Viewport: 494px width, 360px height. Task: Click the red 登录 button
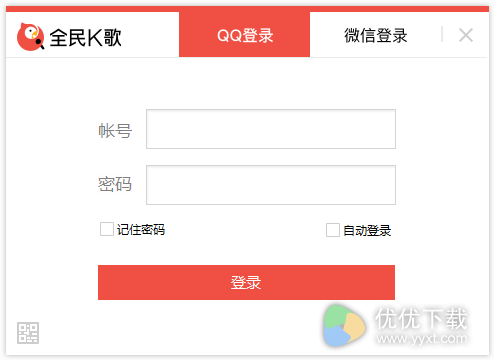pos(246,282)
